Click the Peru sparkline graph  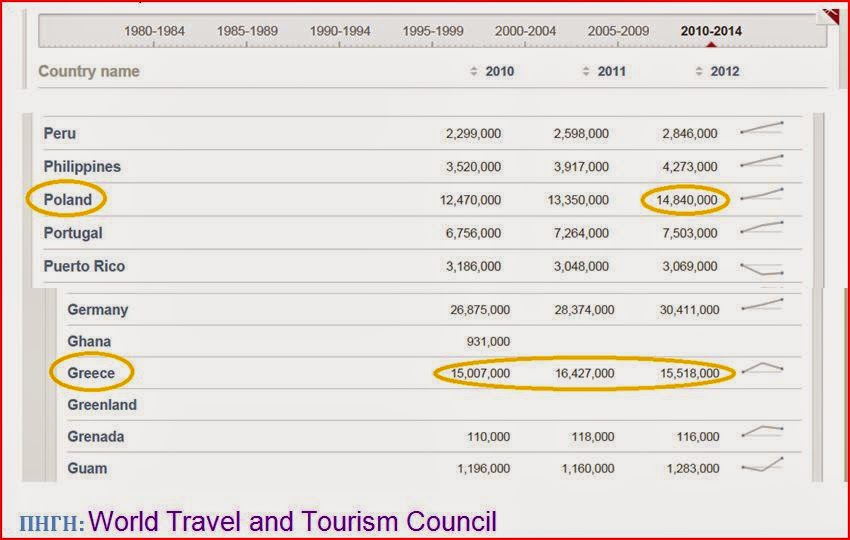click(761, 128)
